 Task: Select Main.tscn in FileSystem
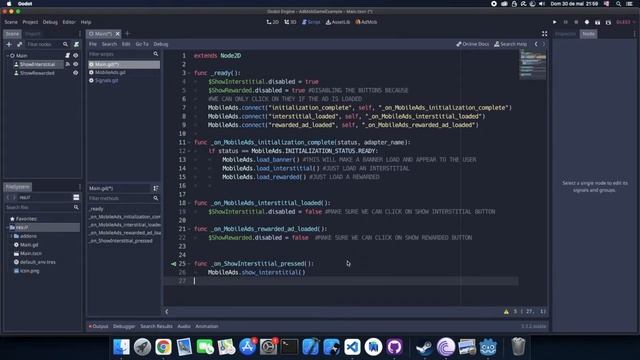(x=31, y=253)
